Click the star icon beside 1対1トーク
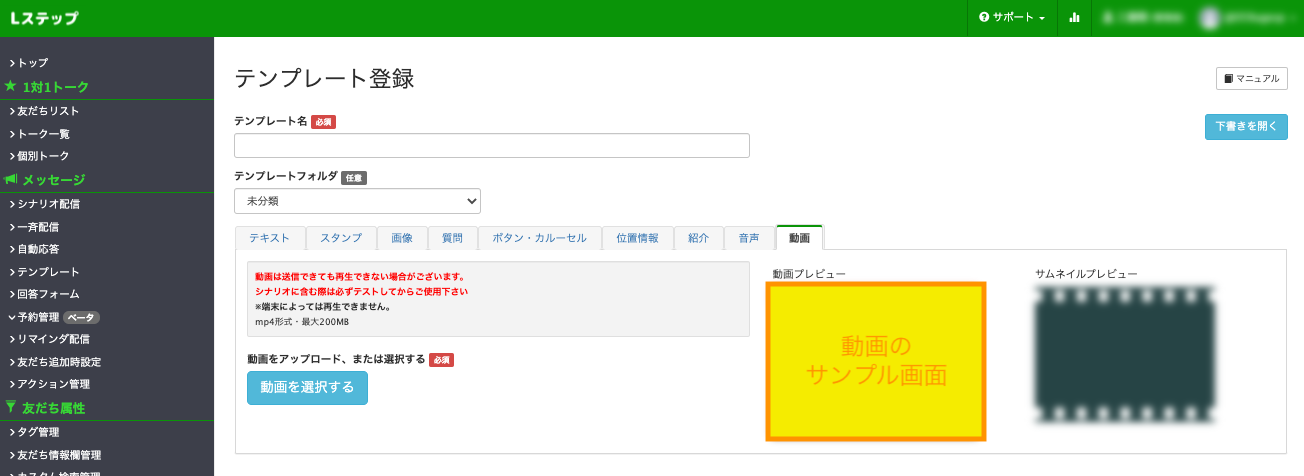The width and height of the screenshot is (1304, 476). (x=11, y=87)
